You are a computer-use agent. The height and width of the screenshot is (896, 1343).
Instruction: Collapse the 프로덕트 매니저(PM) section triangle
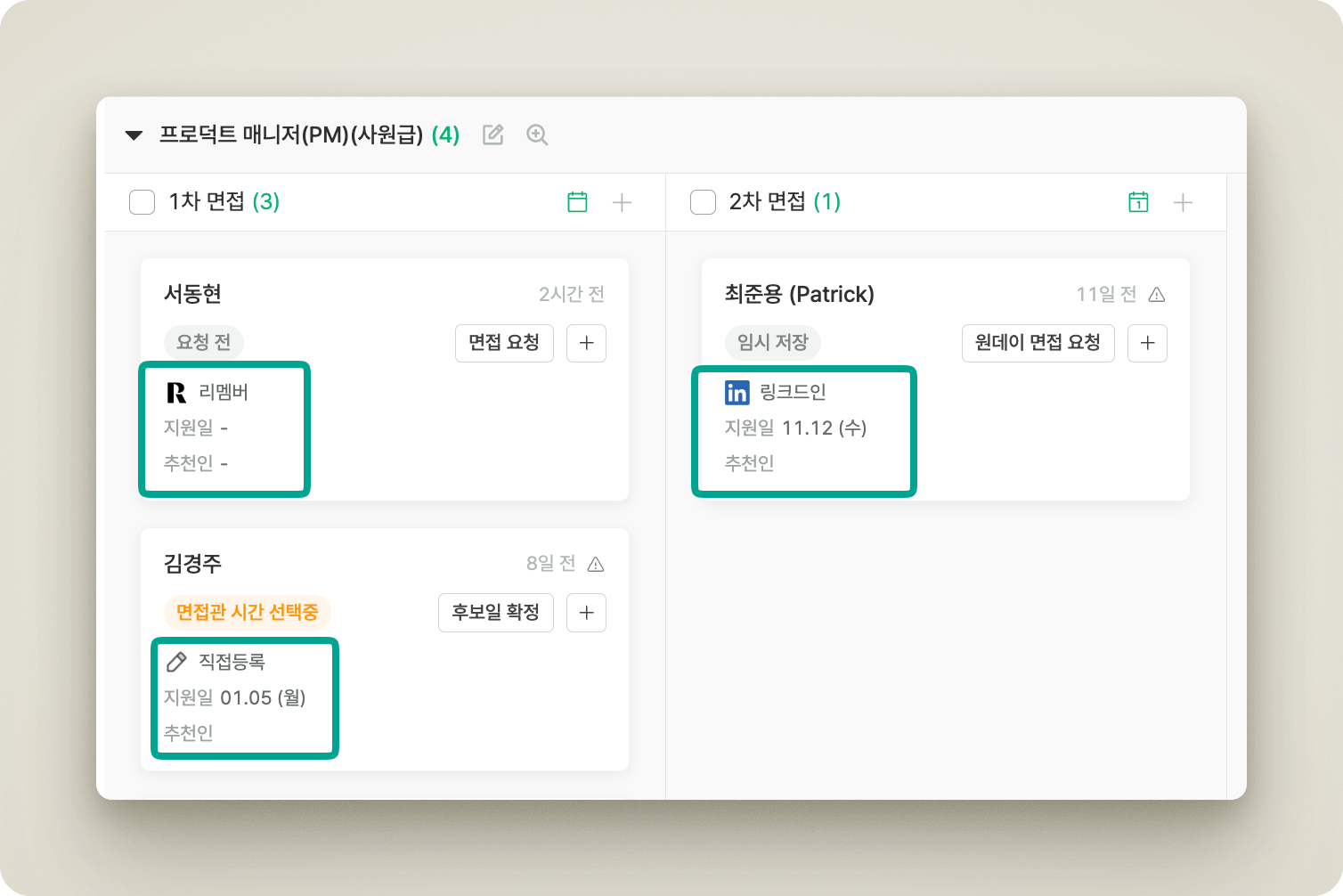coord(134,135)
